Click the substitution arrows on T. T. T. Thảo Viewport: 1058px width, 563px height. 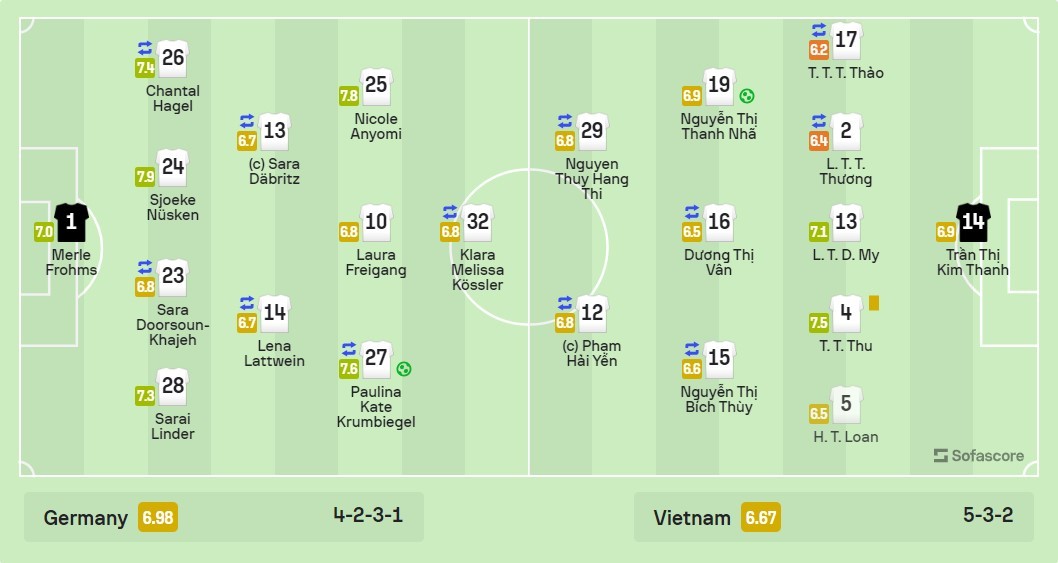tap(818, 30)
